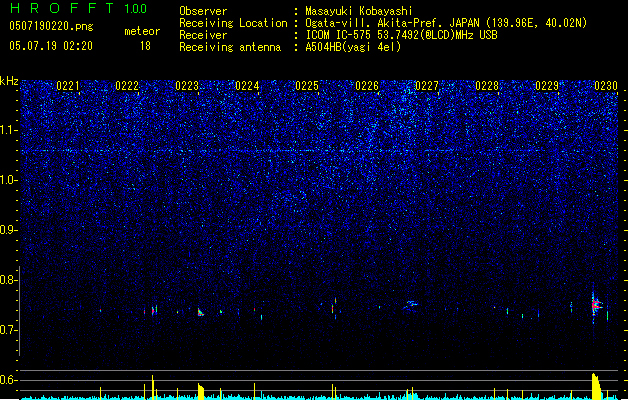The height and width of the screenshot is (400, 629).
Task: Click the 0224 time marker
Action: [x=247, y=86]
